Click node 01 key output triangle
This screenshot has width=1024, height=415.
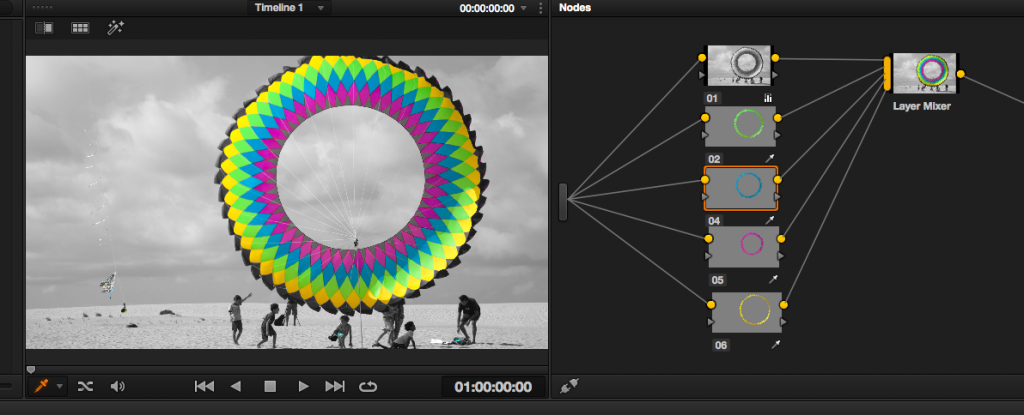pos(775,75)
